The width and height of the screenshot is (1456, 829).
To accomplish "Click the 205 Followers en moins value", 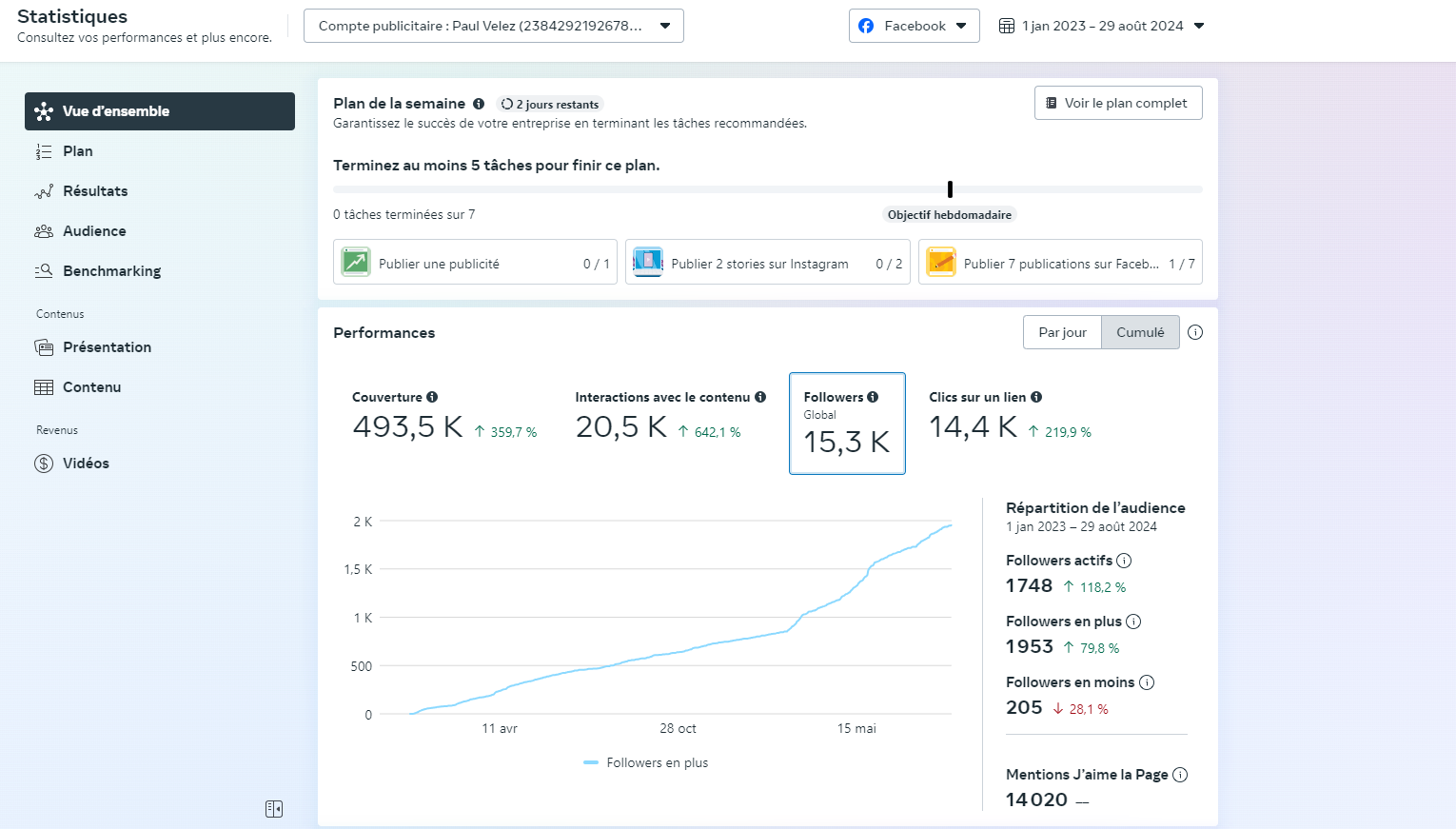I will (x=1024, y=707).
